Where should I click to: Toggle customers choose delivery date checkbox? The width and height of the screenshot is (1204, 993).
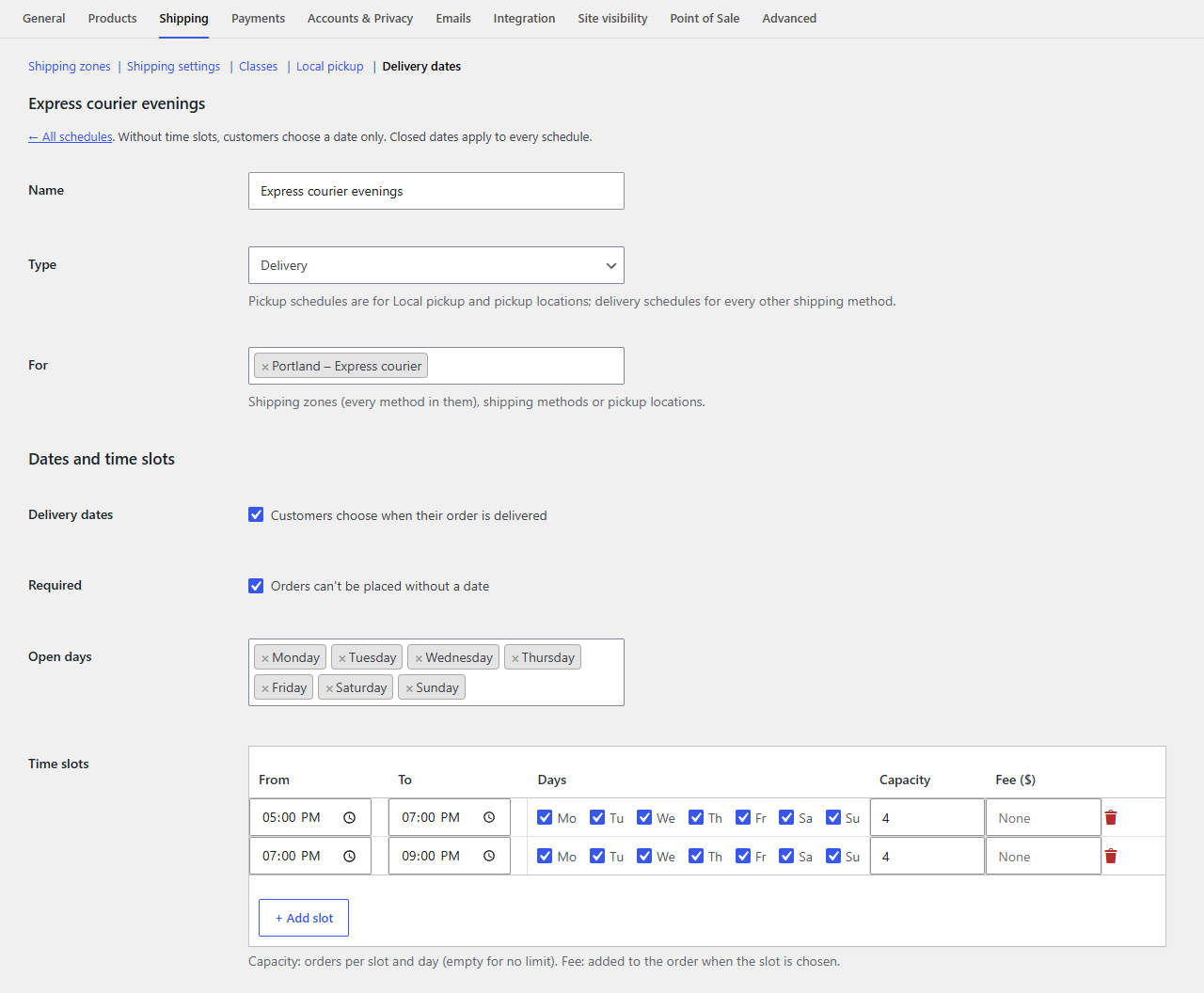click(x=256, y=514)
